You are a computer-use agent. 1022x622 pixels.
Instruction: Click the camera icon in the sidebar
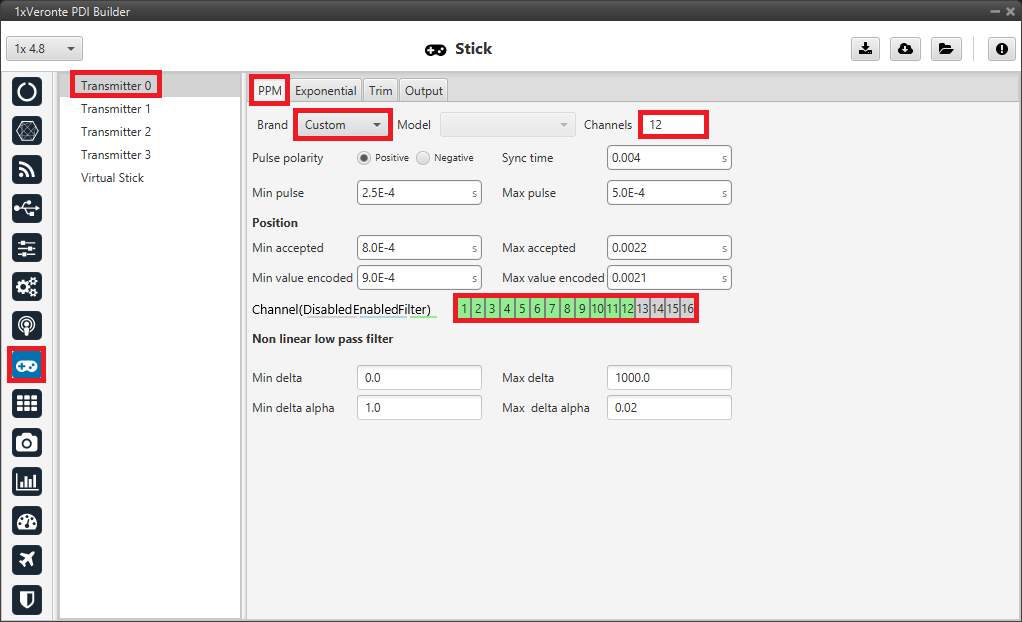tap(27, 442)
